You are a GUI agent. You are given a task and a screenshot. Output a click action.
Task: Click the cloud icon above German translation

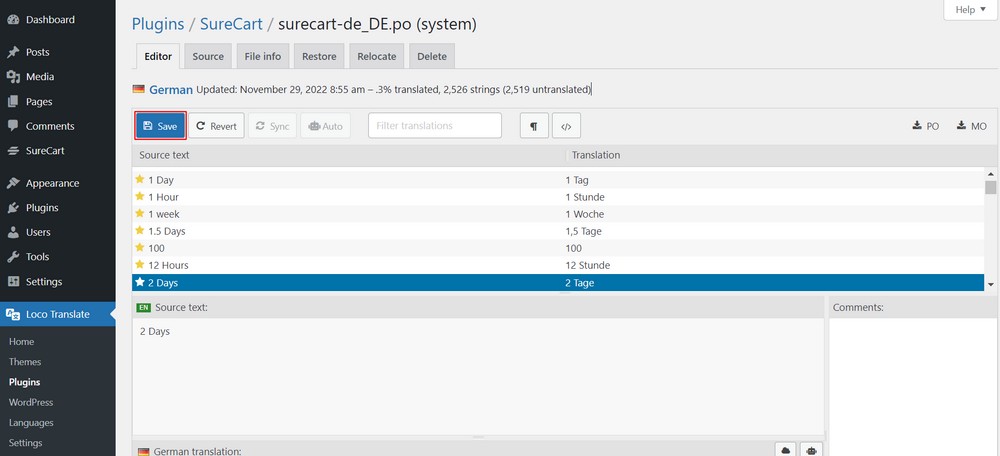point(788,451)
